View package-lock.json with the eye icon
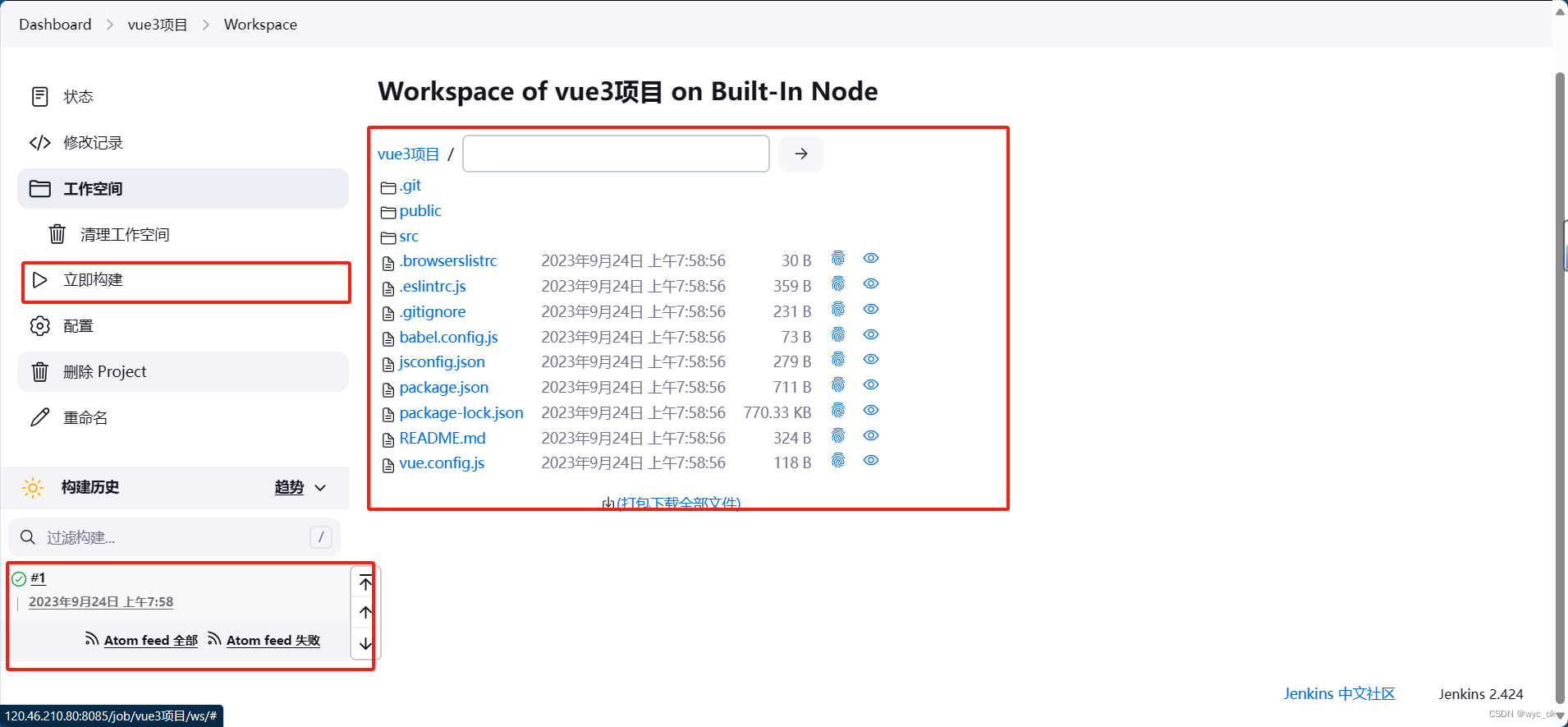Image resolution: width=1568 pixels, height=727 pixels. click(x=871, y=411)
